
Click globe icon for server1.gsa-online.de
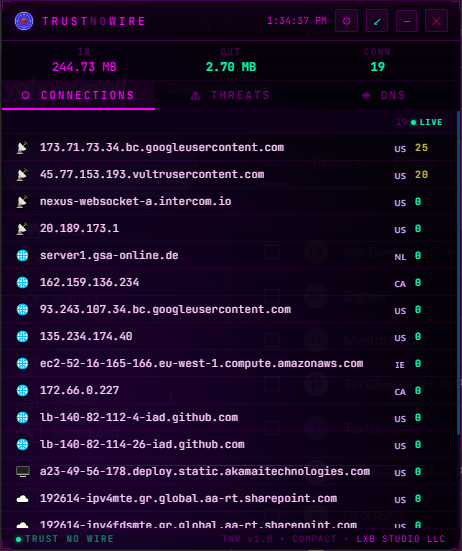tap(22, 255)
